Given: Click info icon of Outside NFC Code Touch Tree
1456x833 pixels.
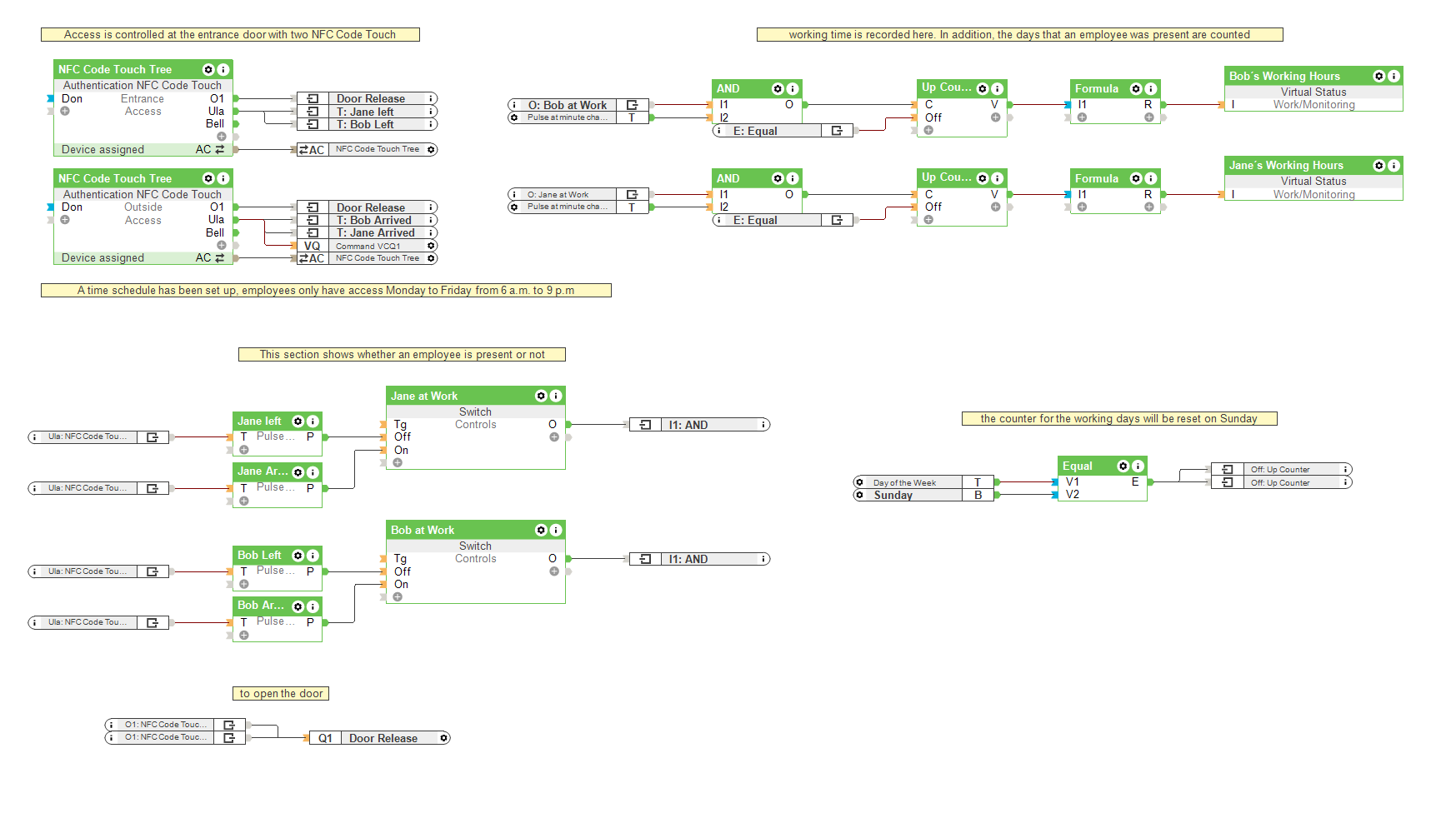Looking at the screenshot, I should click(x=223, y=179).
